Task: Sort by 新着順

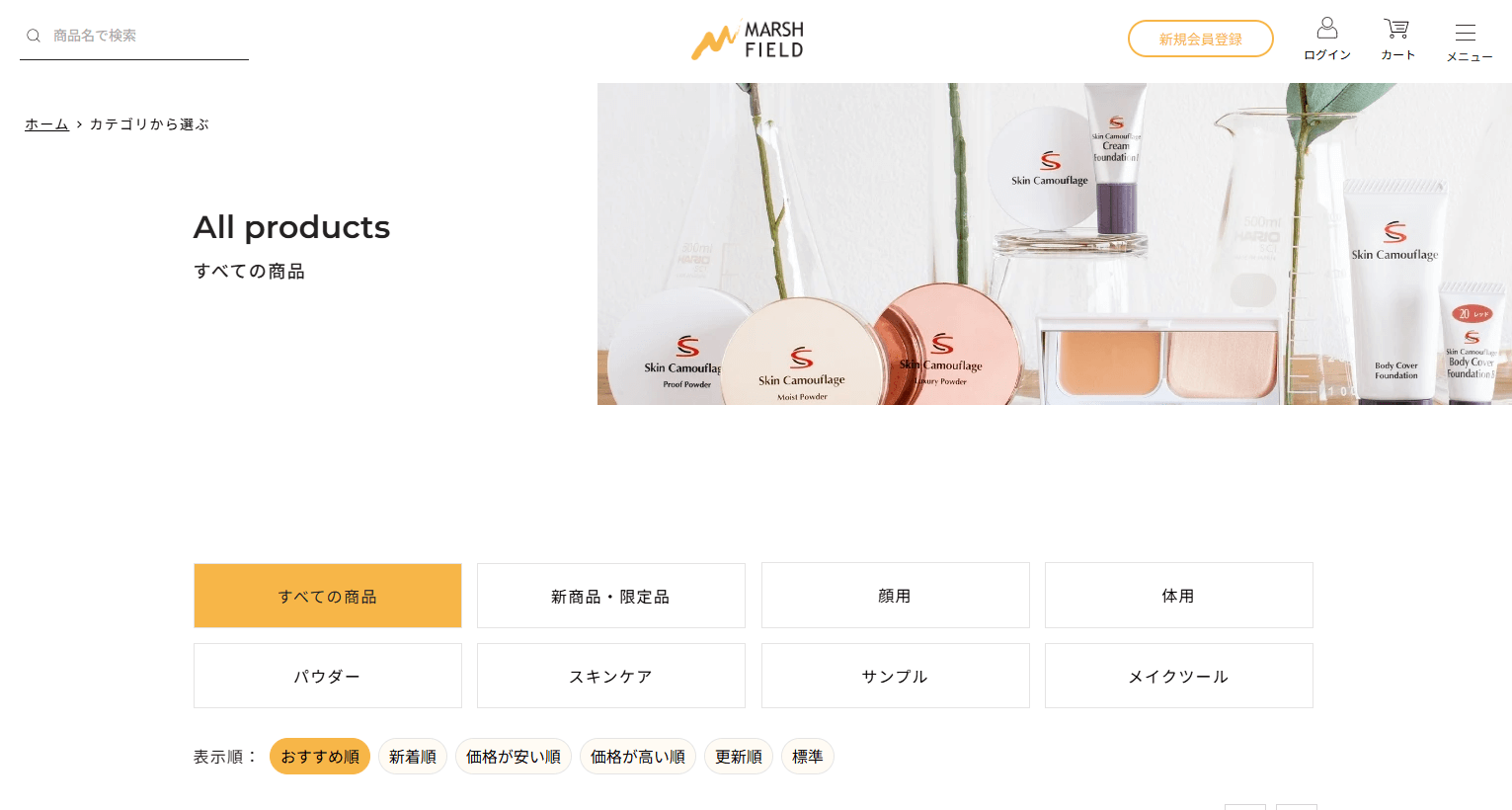Action: coord(413,757)
